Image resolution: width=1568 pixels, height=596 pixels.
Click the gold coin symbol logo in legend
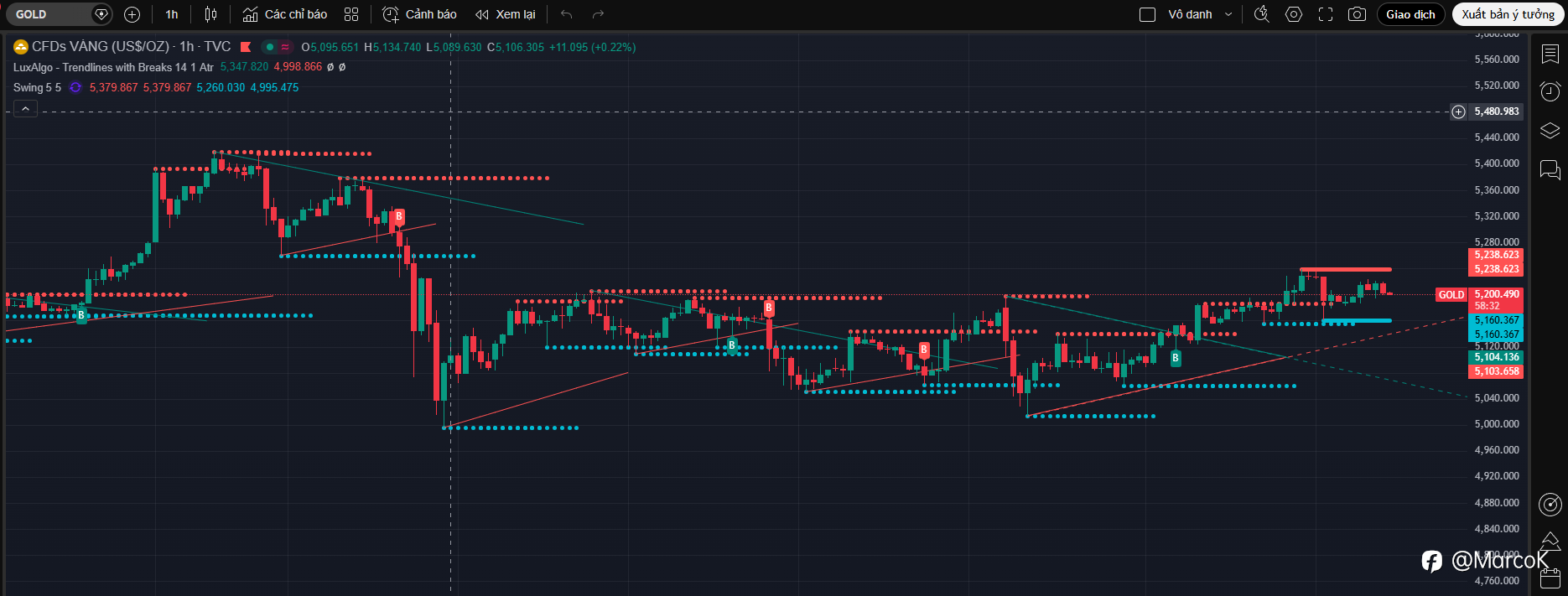click(x=21, y=47)
